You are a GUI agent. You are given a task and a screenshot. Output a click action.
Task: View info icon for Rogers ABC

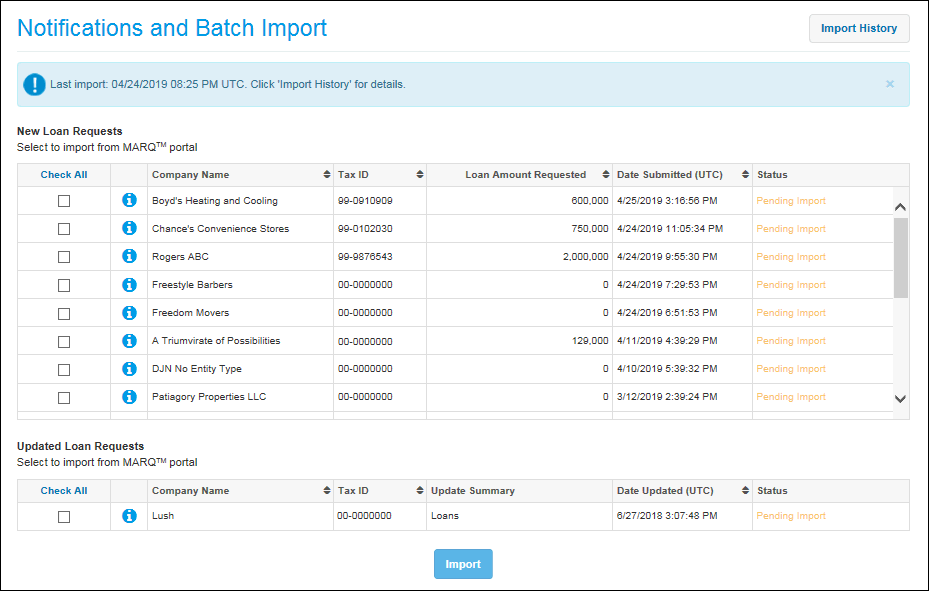(x=129, y=256)
